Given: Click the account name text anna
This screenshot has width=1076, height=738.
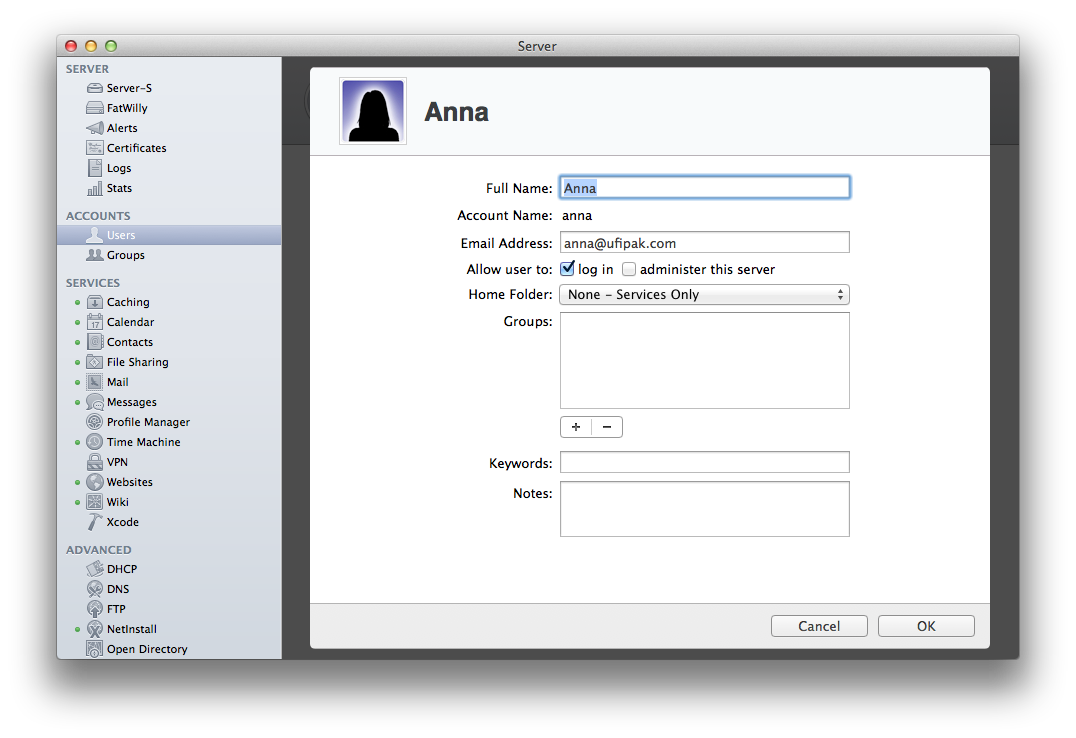Looking at the screenshot, I should (577, 216).
